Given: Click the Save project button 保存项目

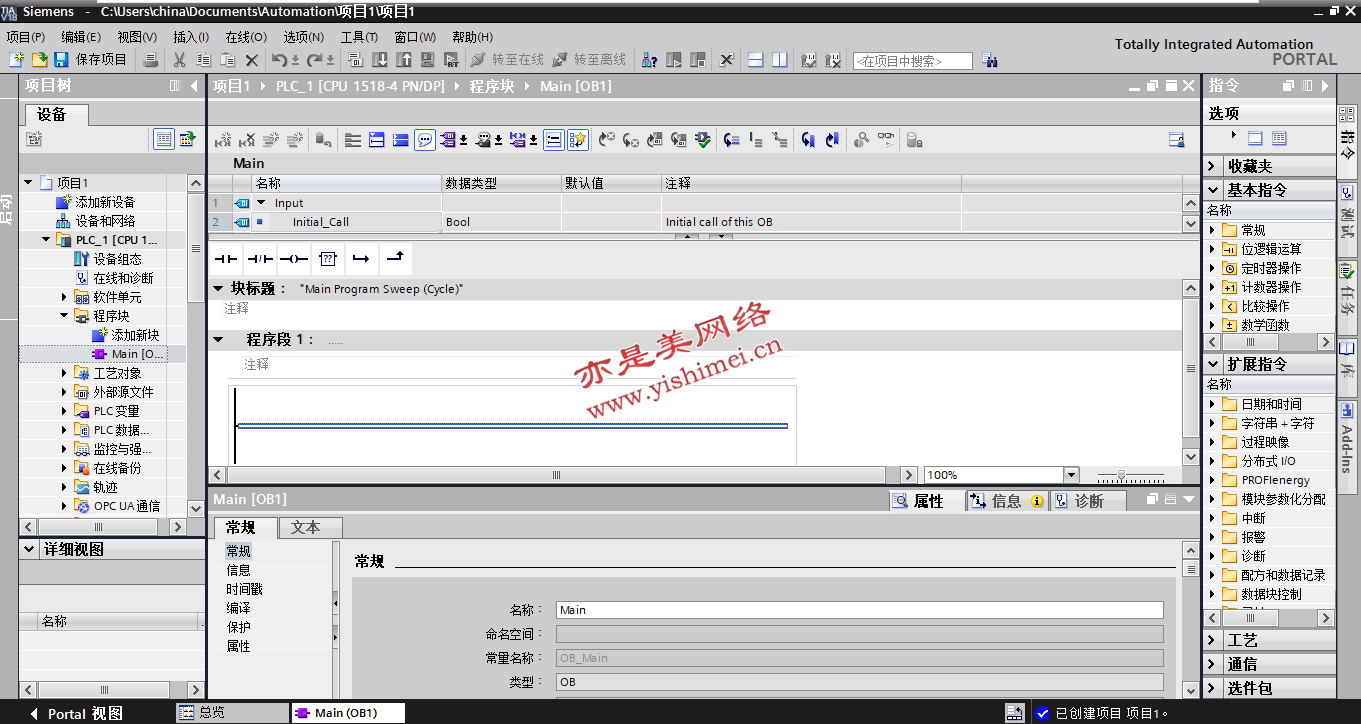Looking at the screenshot, I should [x=91, y=60].
